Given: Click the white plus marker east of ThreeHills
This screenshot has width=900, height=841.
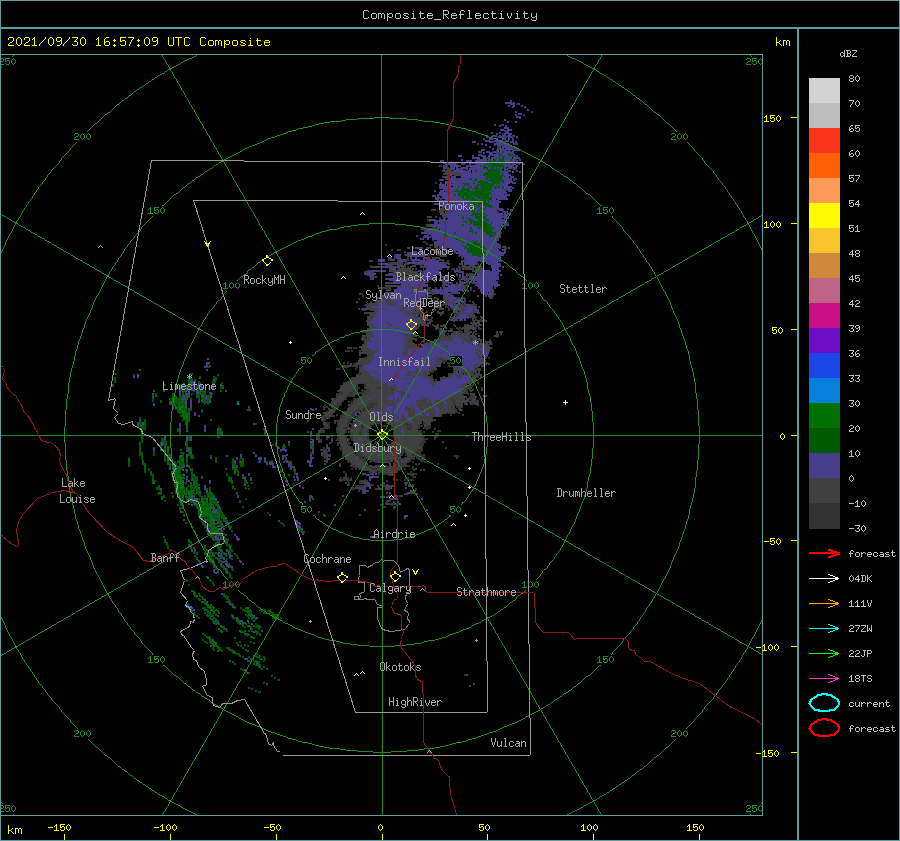Looking at the screenshot, I should tap(565, 402).
